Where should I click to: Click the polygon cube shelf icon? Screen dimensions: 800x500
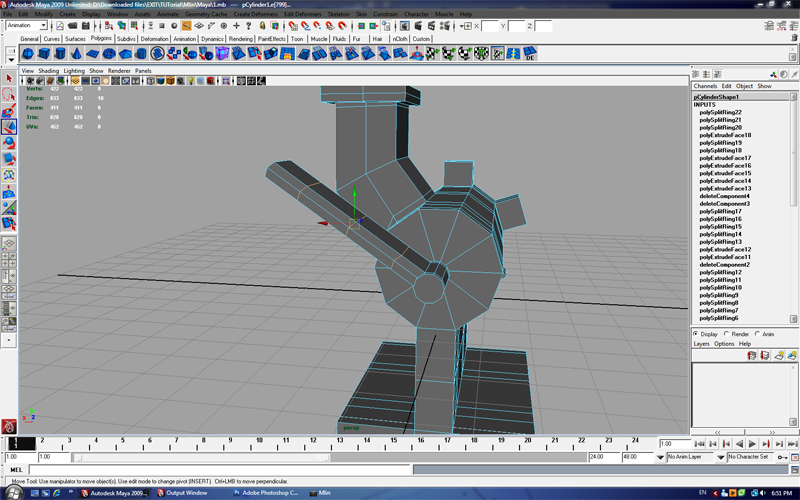coord(45,53)
